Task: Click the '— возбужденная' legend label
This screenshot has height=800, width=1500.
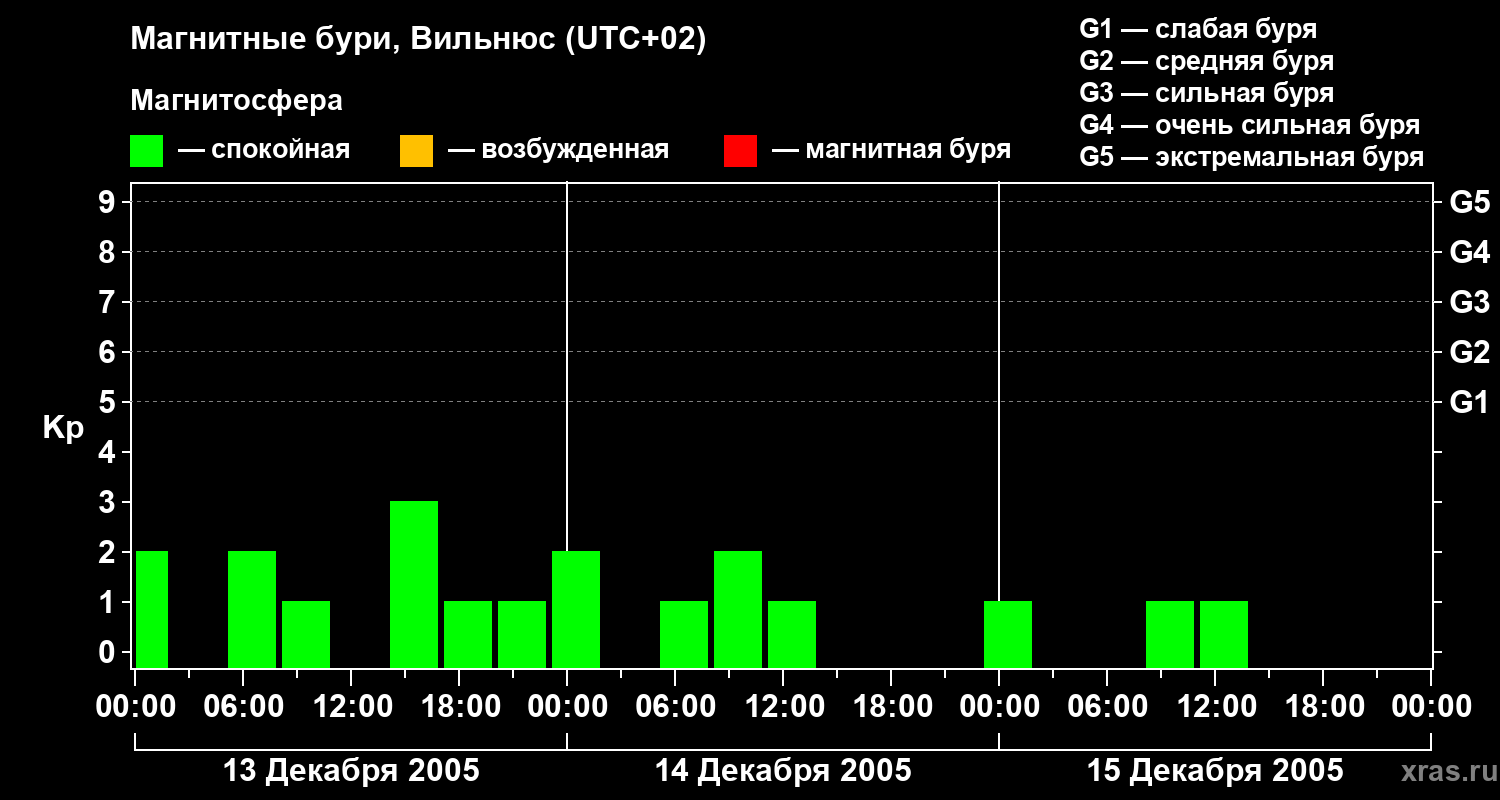Action: pos(558,150)
